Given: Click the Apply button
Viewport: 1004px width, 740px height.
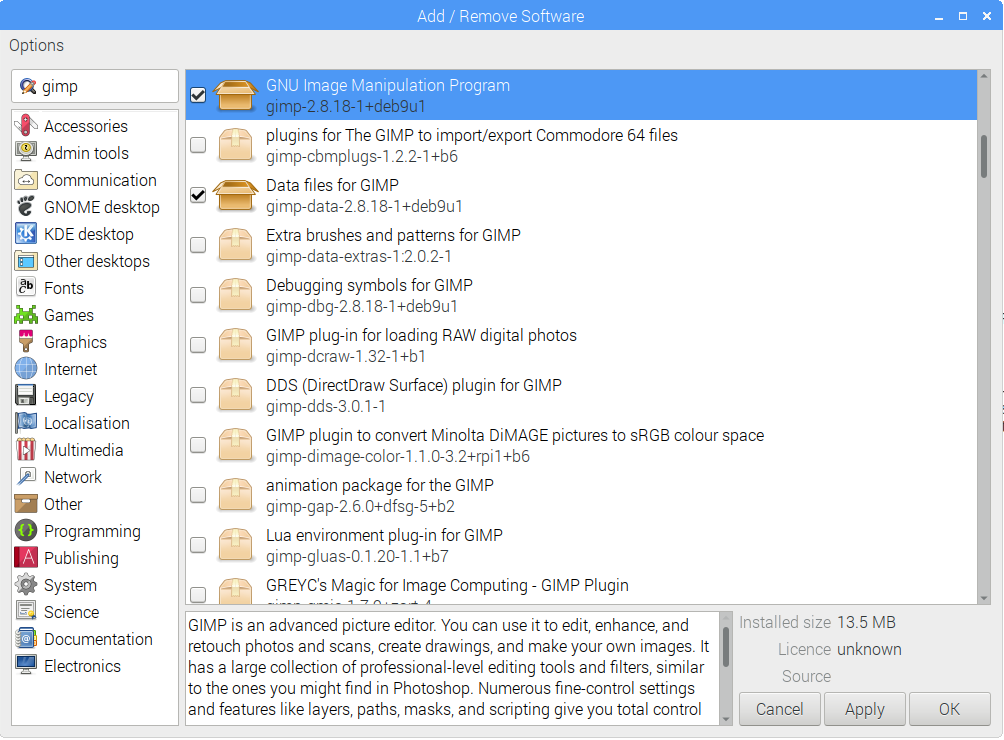Looking at the screenshot, I should [864, 709].
